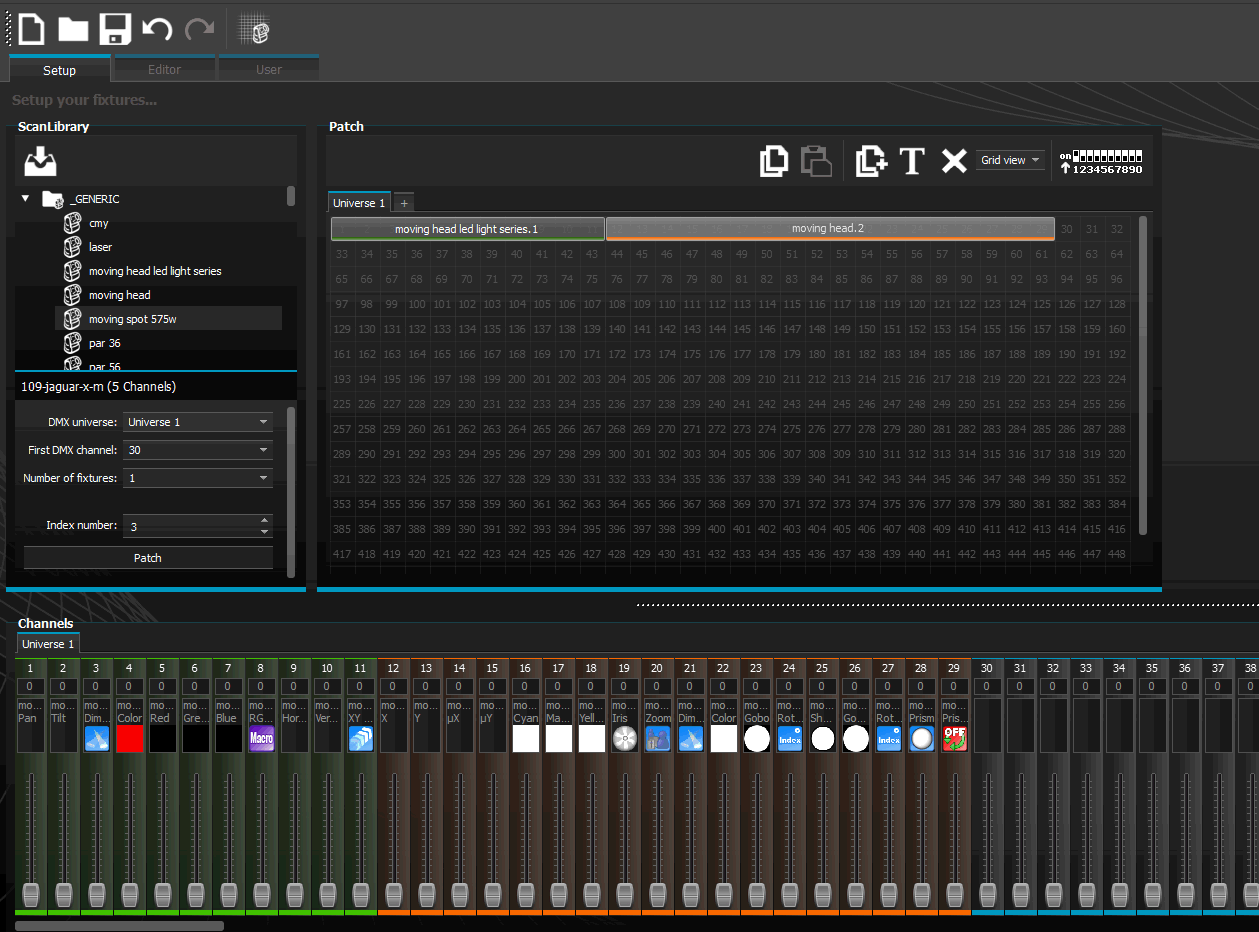Add a new universe tab in Patch
The height and width of the screenshot is (932, 1259).
[404, 202]
